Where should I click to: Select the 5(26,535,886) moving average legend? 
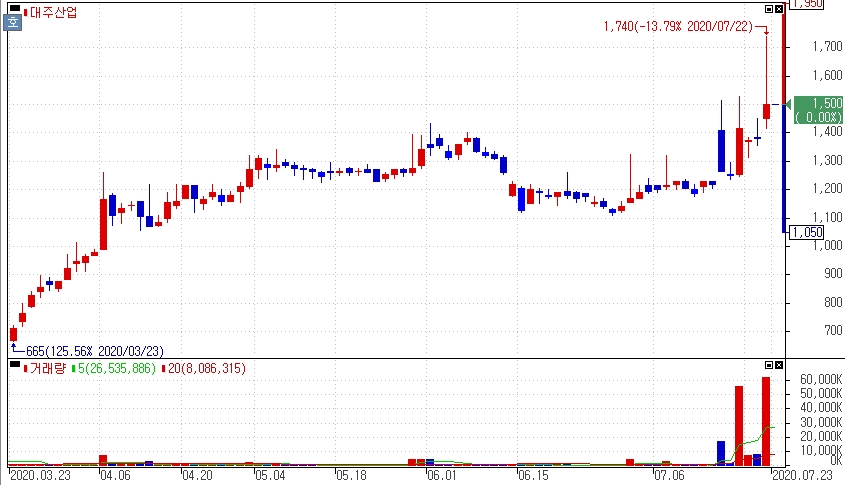pos(116,369)
